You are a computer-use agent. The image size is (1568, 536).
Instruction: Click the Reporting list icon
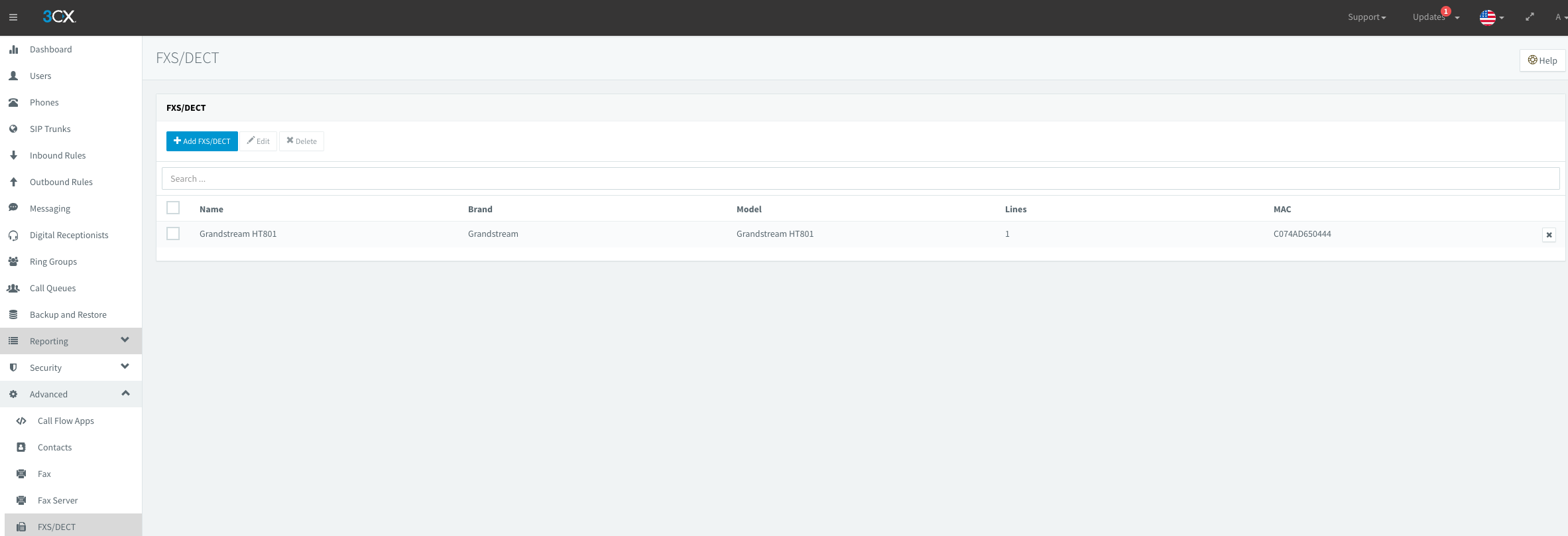(13, 341)
